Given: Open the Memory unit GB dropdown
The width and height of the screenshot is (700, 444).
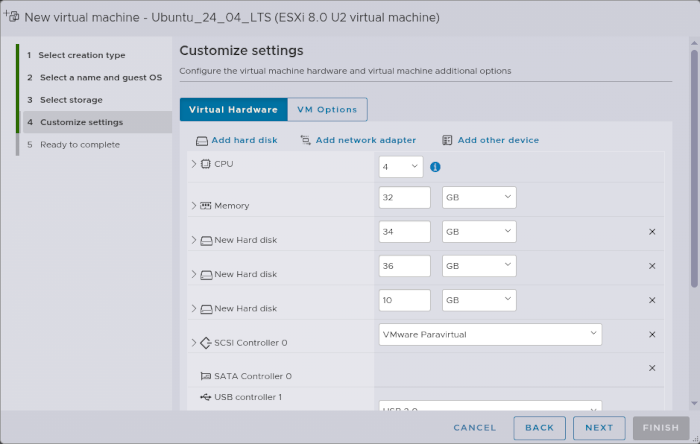Looking at the screenshot, I should (x=479, y=198).
